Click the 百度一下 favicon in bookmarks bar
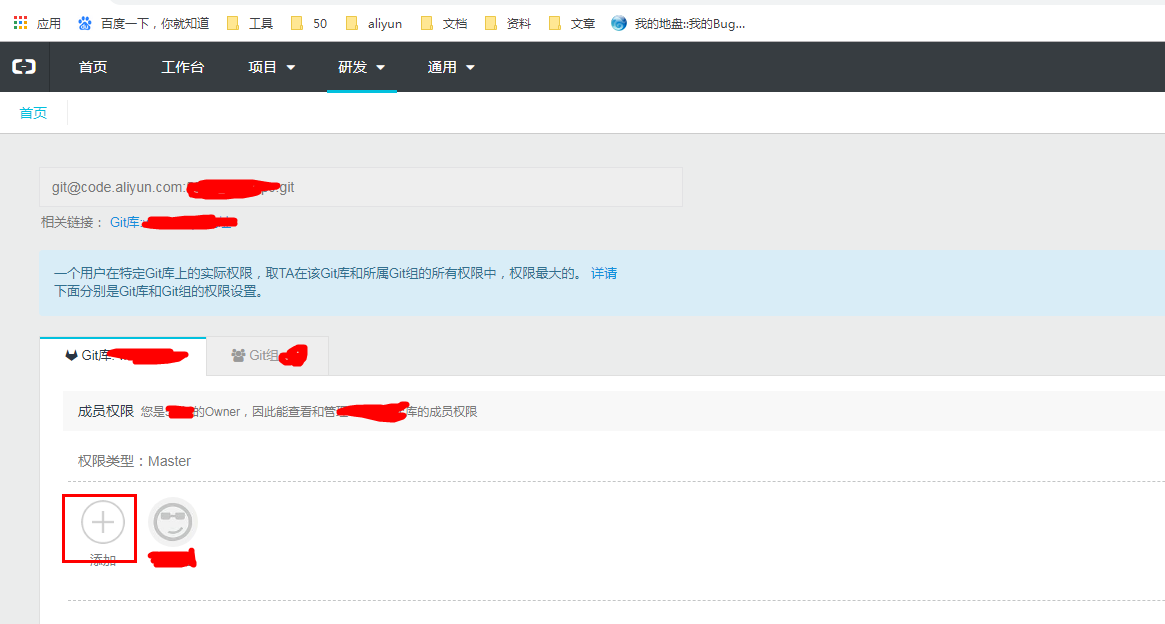The width and height of the screenshot is (1165, 624). [x=84, y=22]
